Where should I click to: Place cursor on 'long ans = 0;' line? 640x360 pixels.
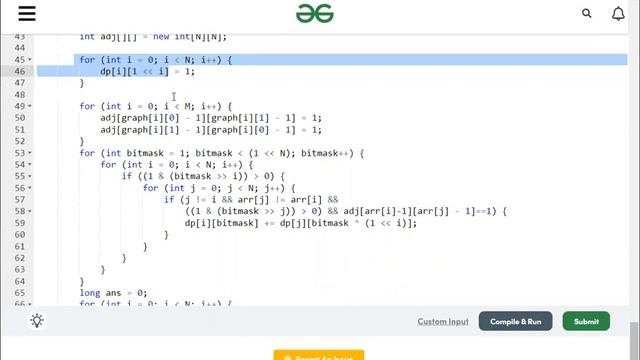(x=113, y=293)
